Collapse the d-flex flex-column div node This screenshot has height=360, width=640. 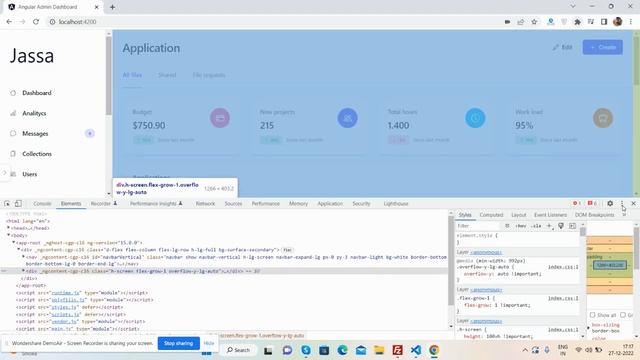point(18,249)
